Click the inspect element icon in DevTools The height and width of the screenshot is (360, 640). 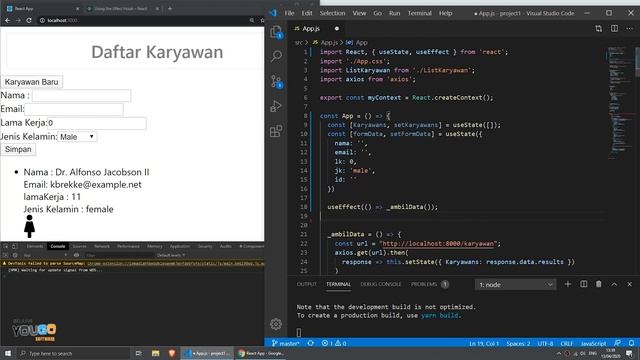(6, 246)
